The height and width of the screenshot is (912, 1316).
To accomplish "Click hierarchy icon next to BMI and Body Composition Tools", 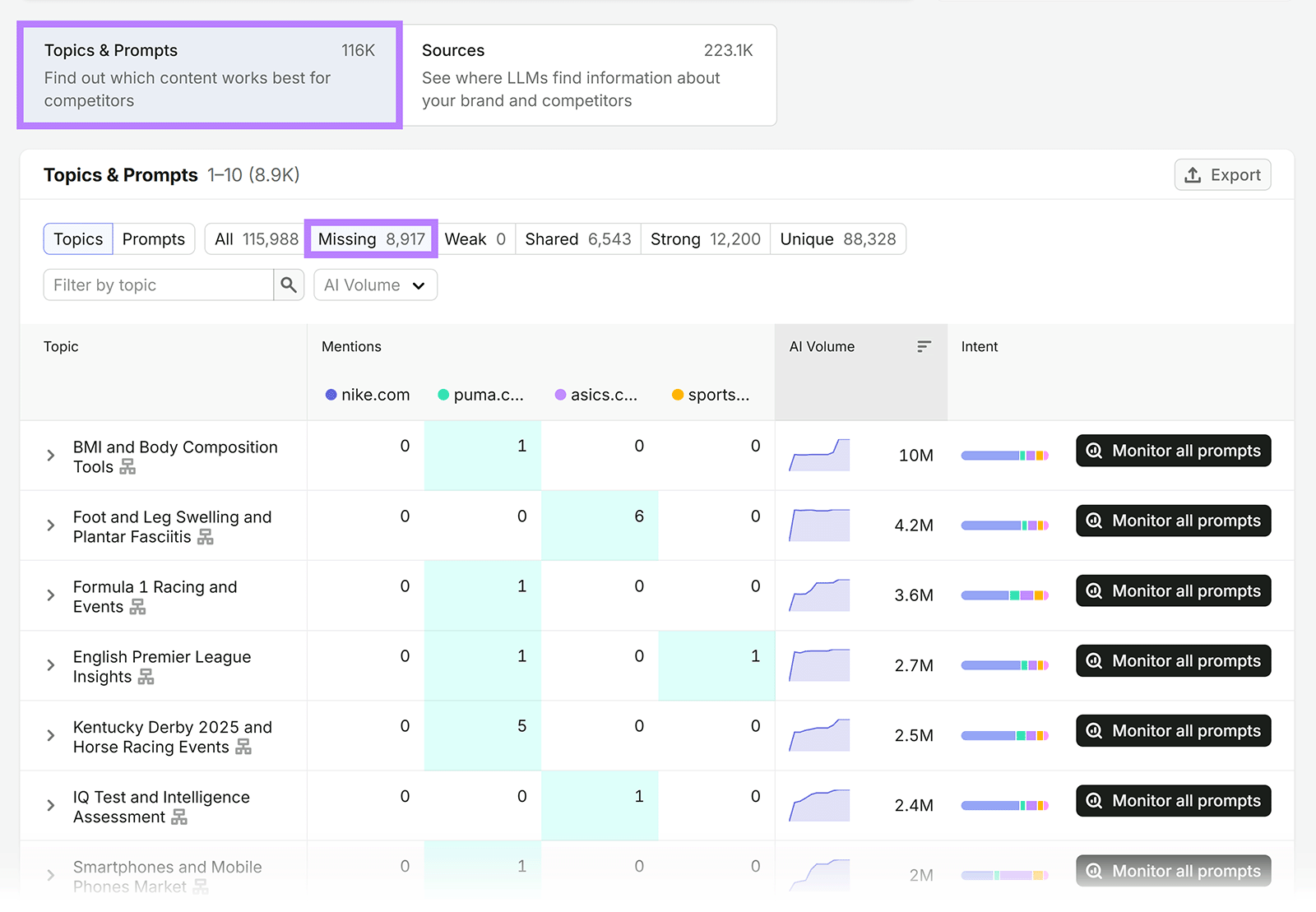I will 127,467.
